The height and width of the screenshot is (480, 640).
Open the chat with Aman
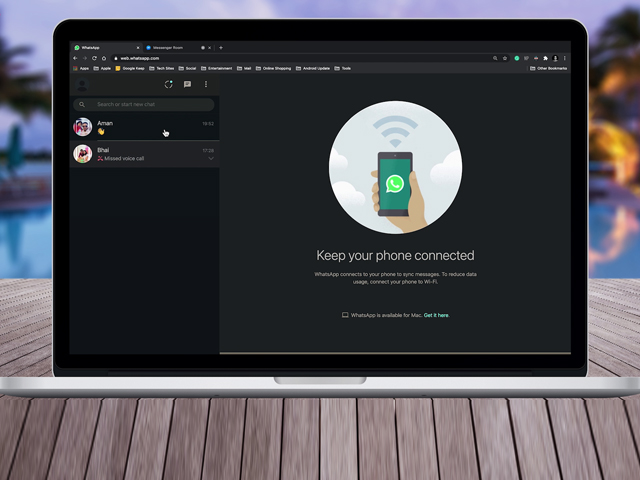coord(144,127)
